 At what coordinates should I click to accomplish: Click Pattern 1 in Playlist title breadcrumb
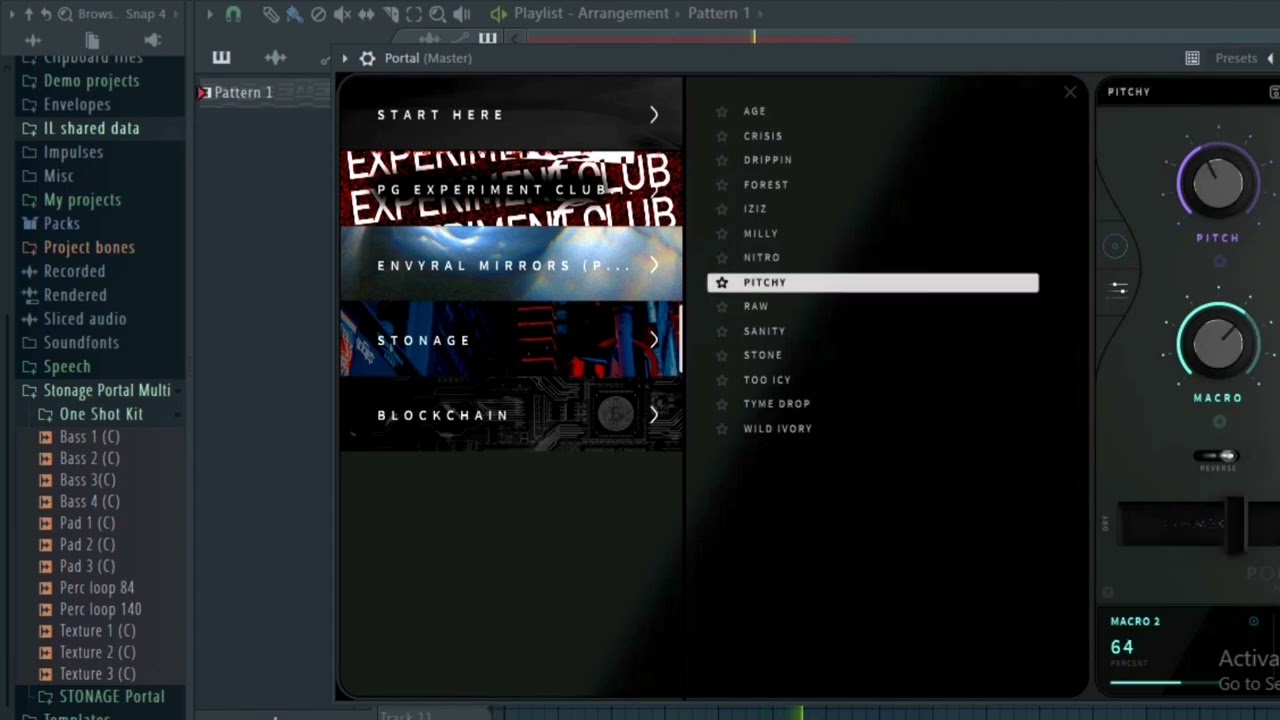718,14
